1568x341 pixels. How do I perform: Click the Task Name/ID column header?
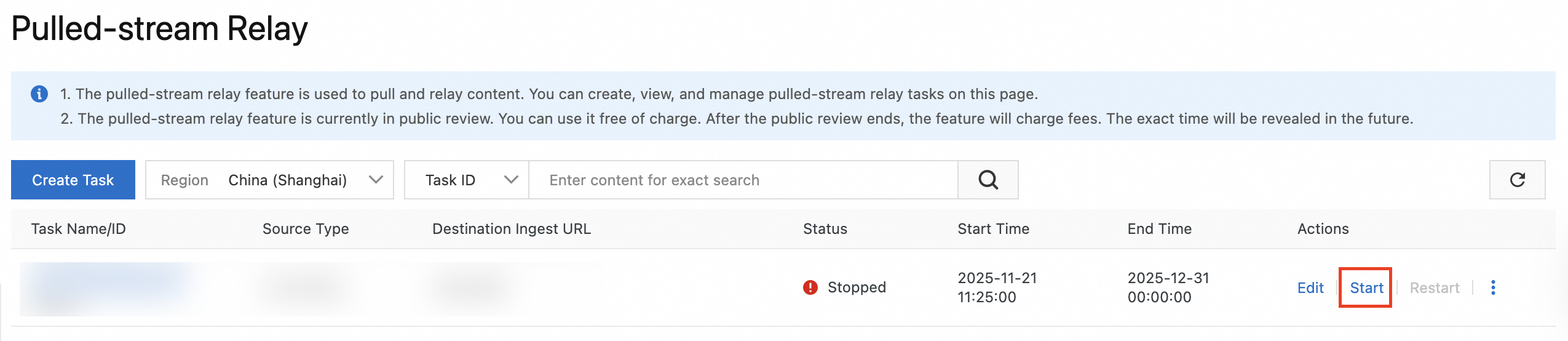coord(78,229)
